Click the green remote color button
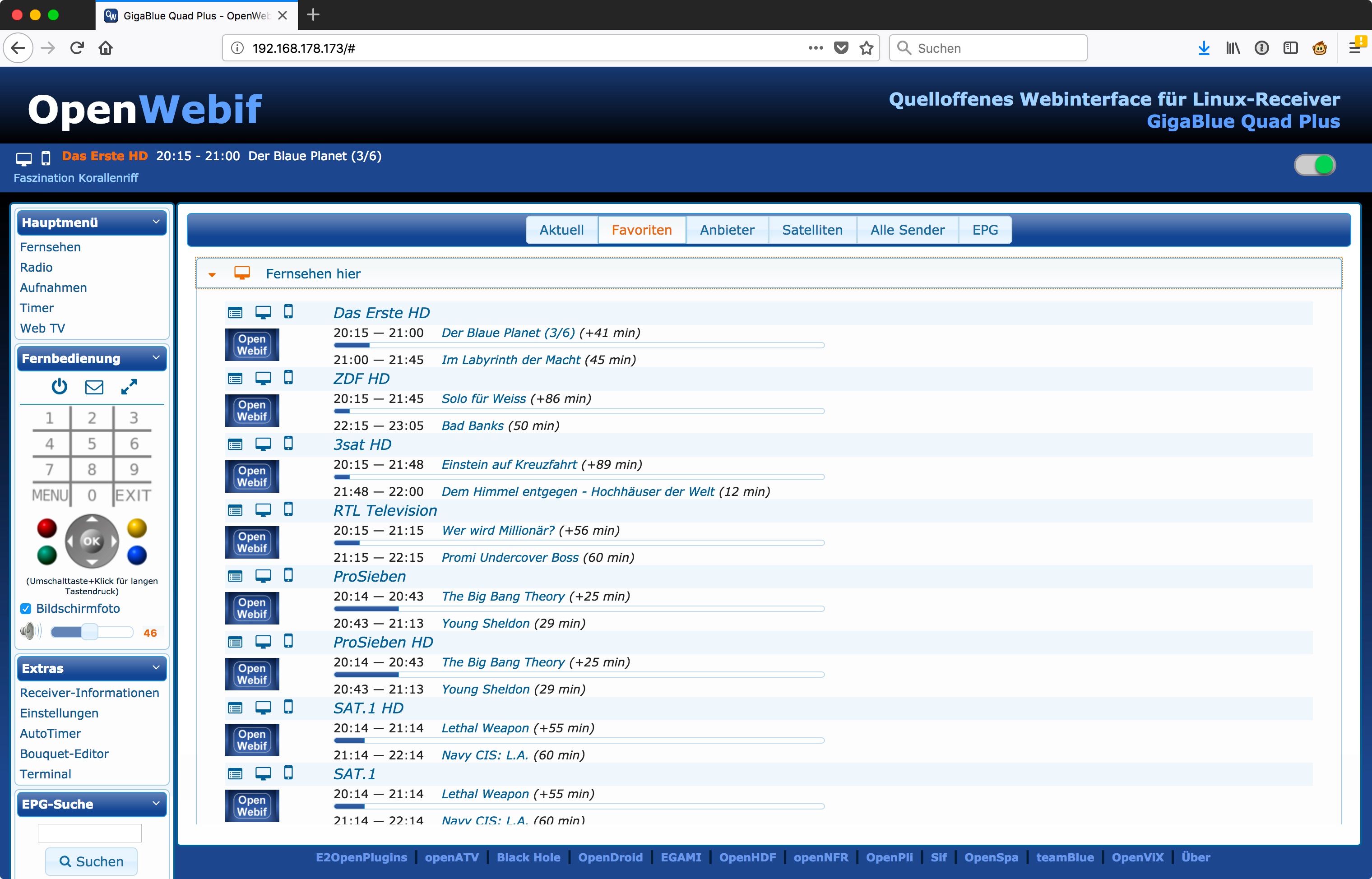 tap(47, 555)
